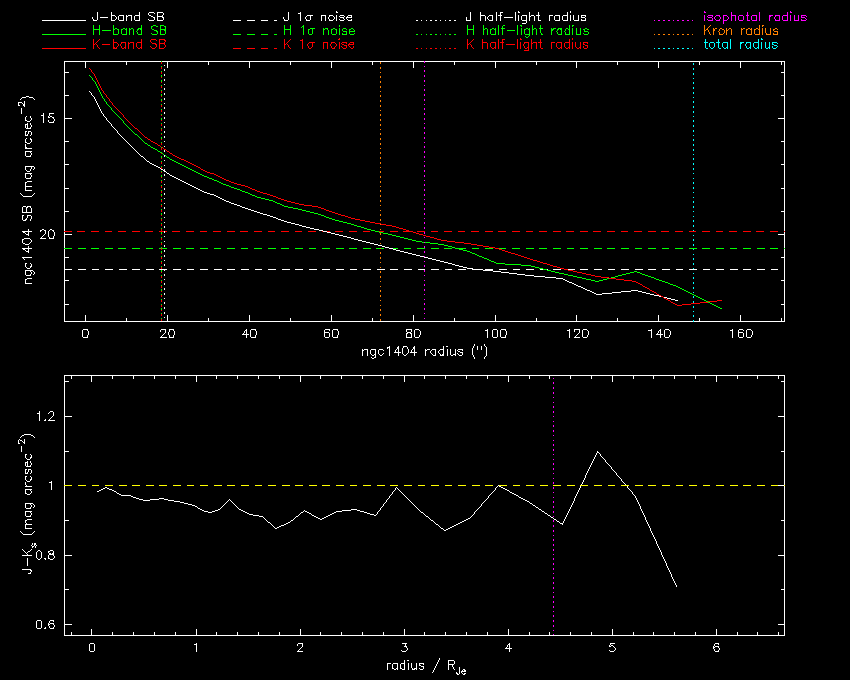Select the H-band SB legend entry
Screen dimensions: 850x680
(135, 32)
